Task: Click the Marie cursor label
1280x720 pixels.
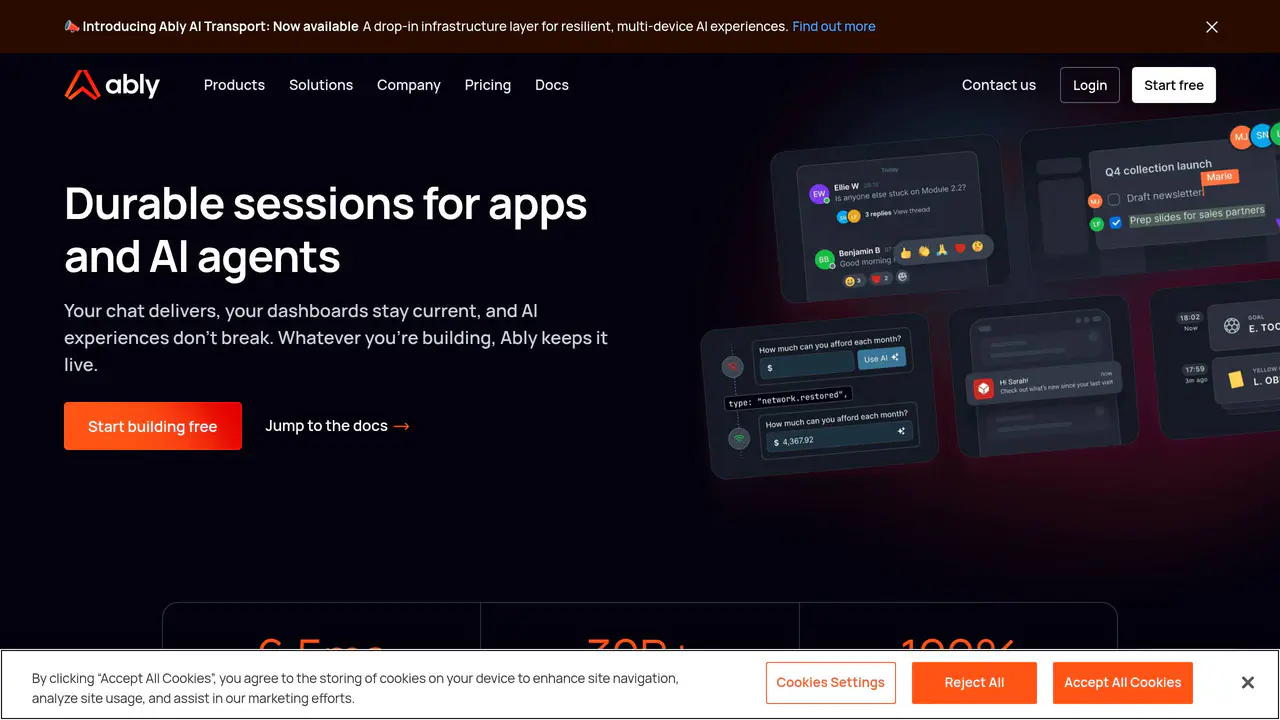Action: click(x=1219, y=177)
